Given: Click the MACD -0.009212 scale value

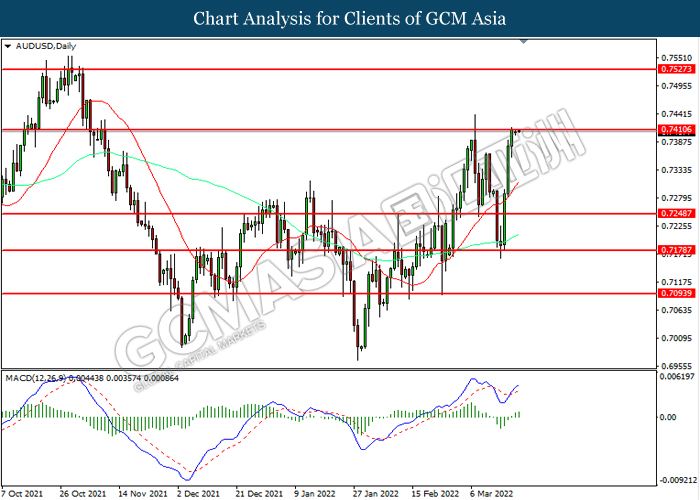Looking at the screenshot, I should point(677,481).
